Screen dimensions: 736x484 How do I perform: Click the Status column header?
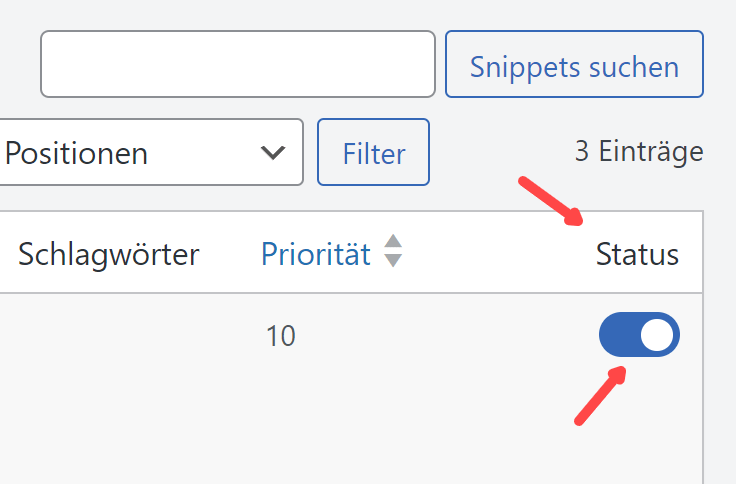[x=637, y=254]
